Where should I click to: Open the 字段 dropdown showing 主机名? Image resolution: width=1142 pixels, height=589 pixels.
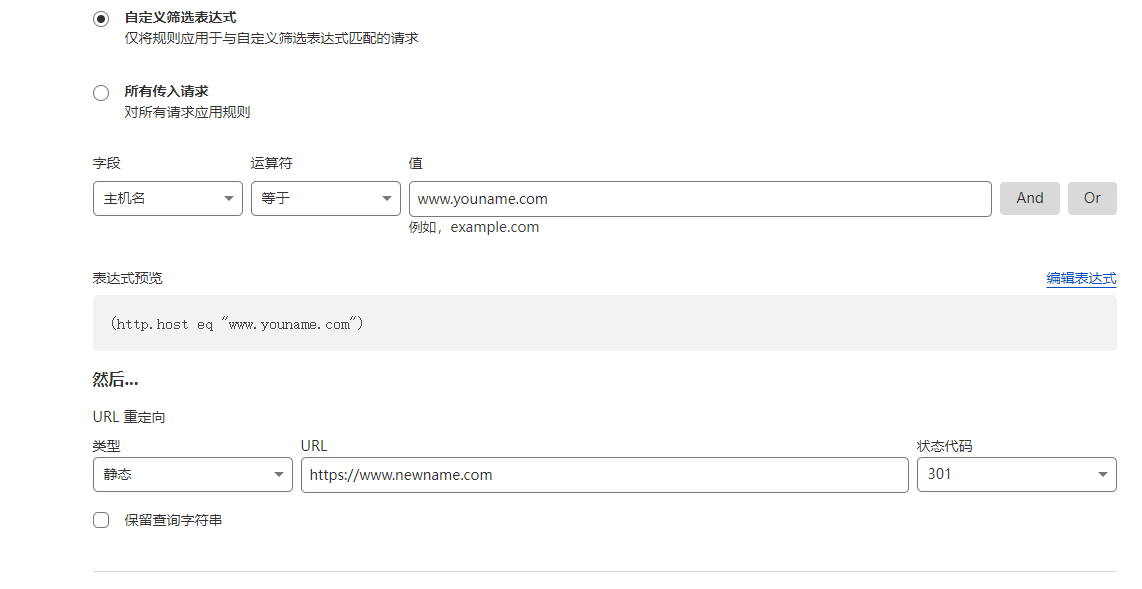coord(168,198)
